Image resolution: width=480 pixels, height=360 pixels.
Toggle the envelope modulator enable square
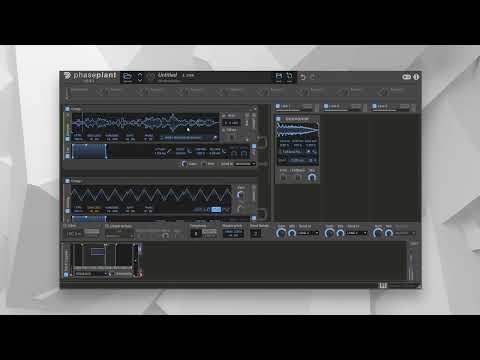tap(66, 275)
